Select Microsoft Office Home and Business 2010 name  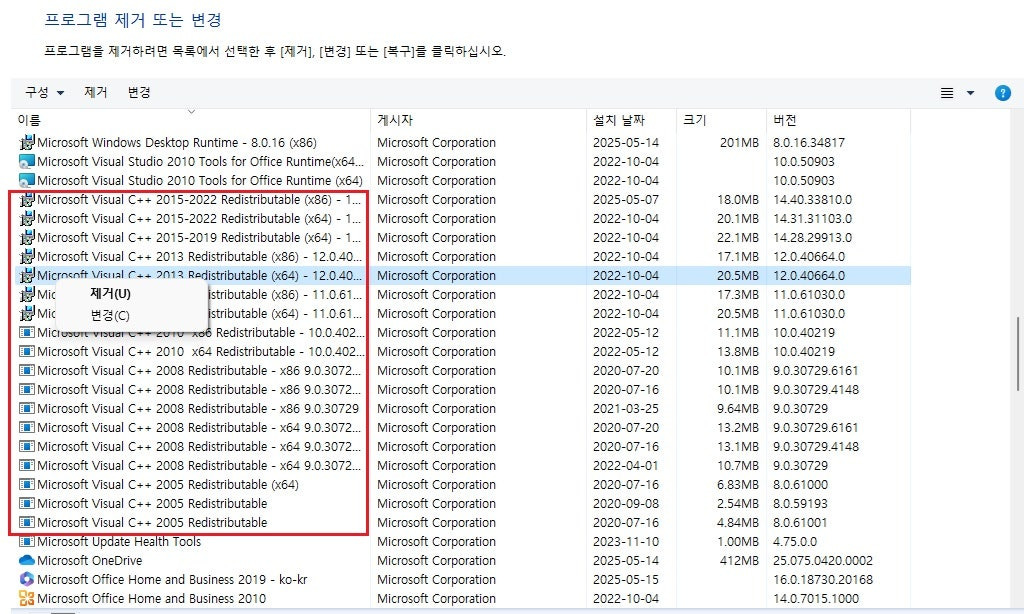pyautogui.click(x=152, y=598)
